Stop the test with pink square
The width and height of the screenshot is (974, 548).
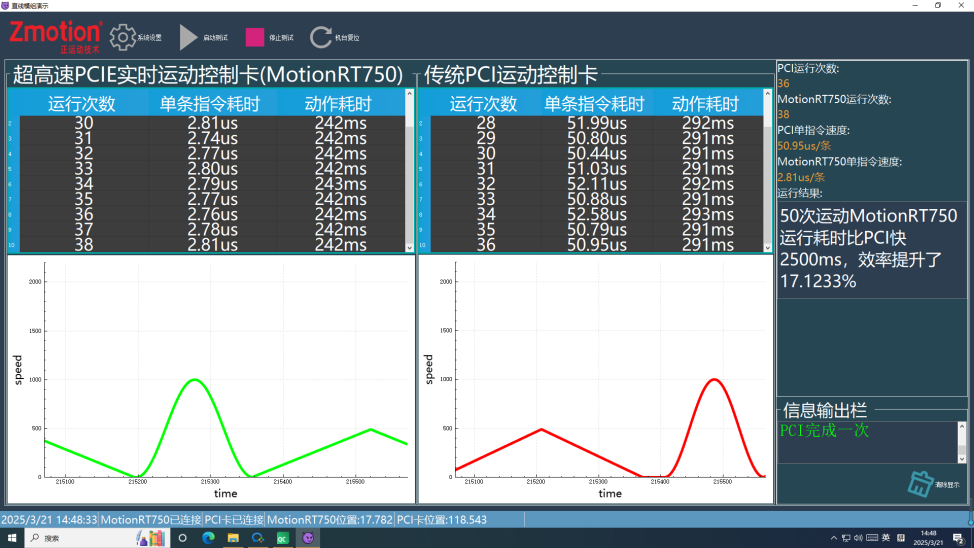255,37
